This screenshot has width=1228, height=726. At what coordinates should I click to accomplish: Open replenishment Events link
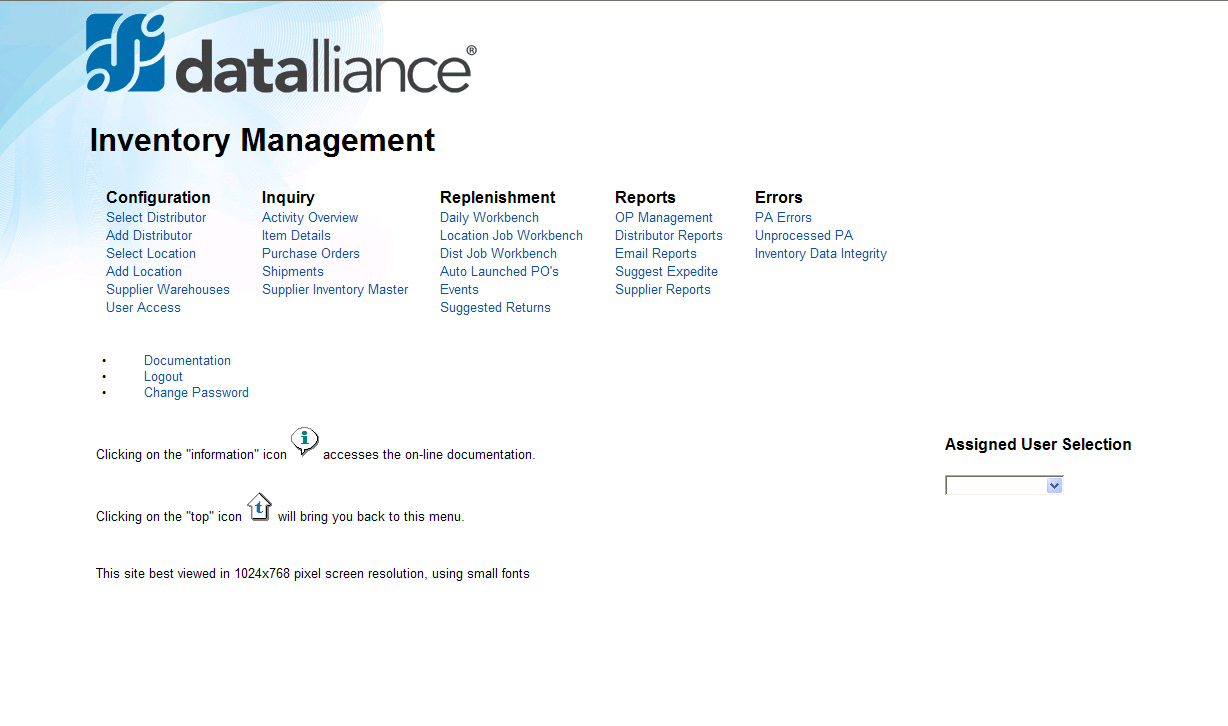coord(459,289)
